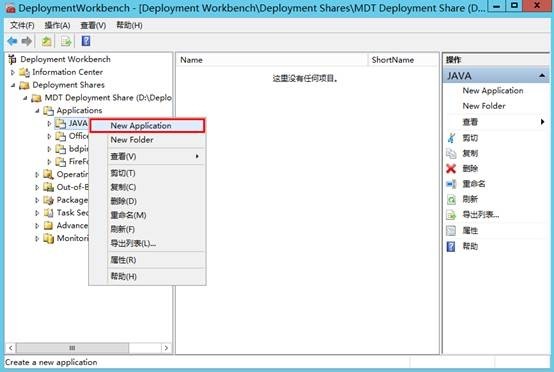Choose 刷新(F) in context menu
Image resolution: width=554 pixels, height=372 pixels.
(x=147, y=229)
